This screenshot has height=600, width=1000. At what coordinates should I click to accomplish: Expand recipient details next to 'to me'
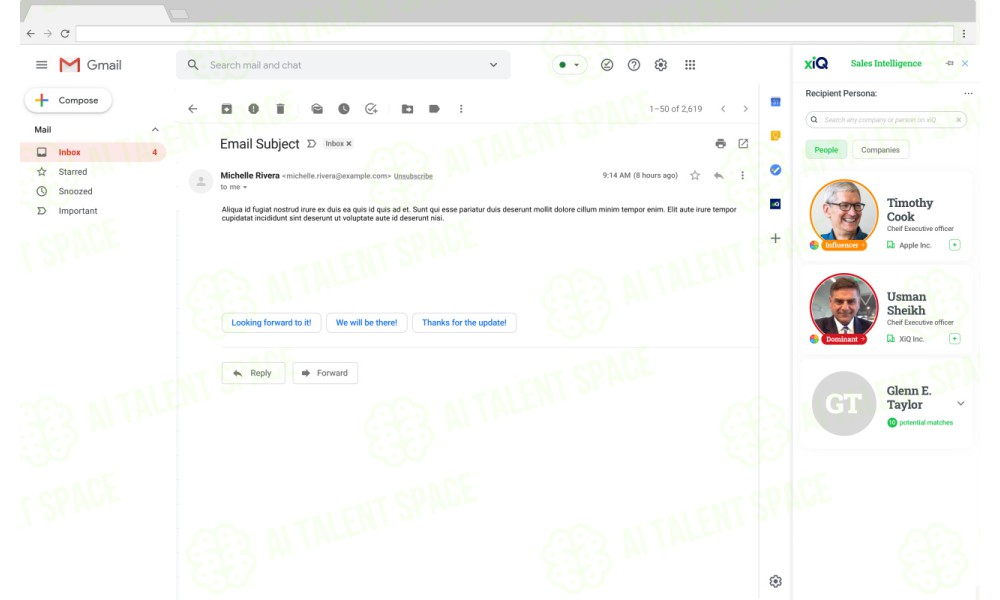point(245,187)
